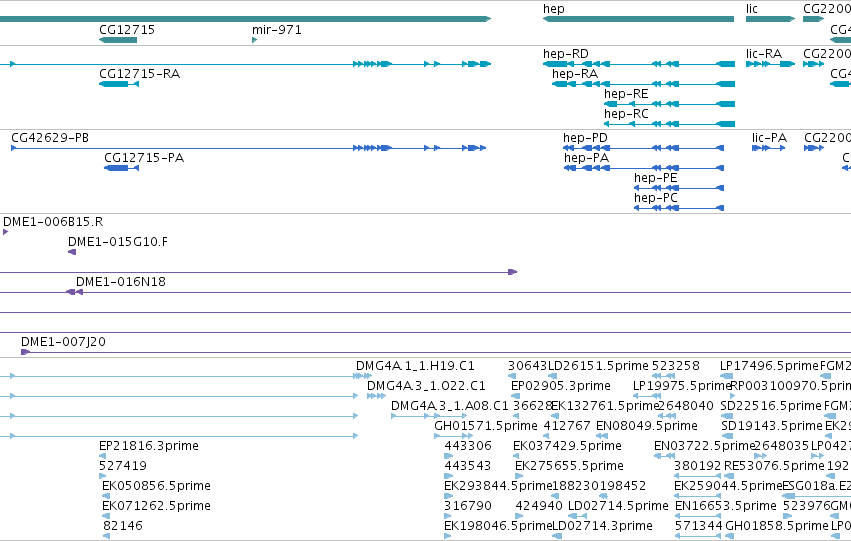Select the EN08049.5prime EST
The height and width of the screenshot is (541, 851).
pos(602,436)
